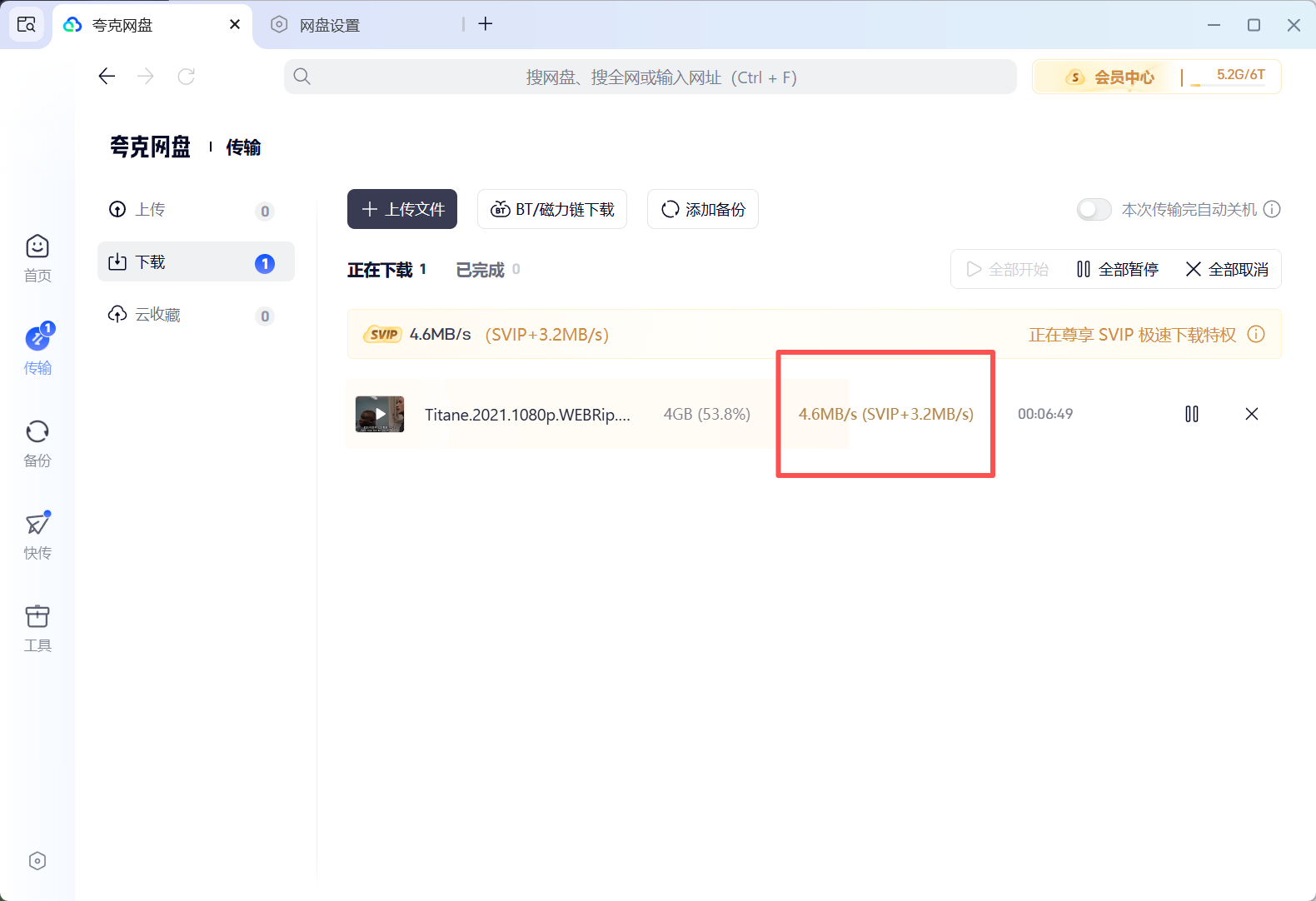Click the info icon beside SVIP极速下载特权
The width and height of the screenshot is (1316, 901).
pyautogui.click(x=1256, y=334)
